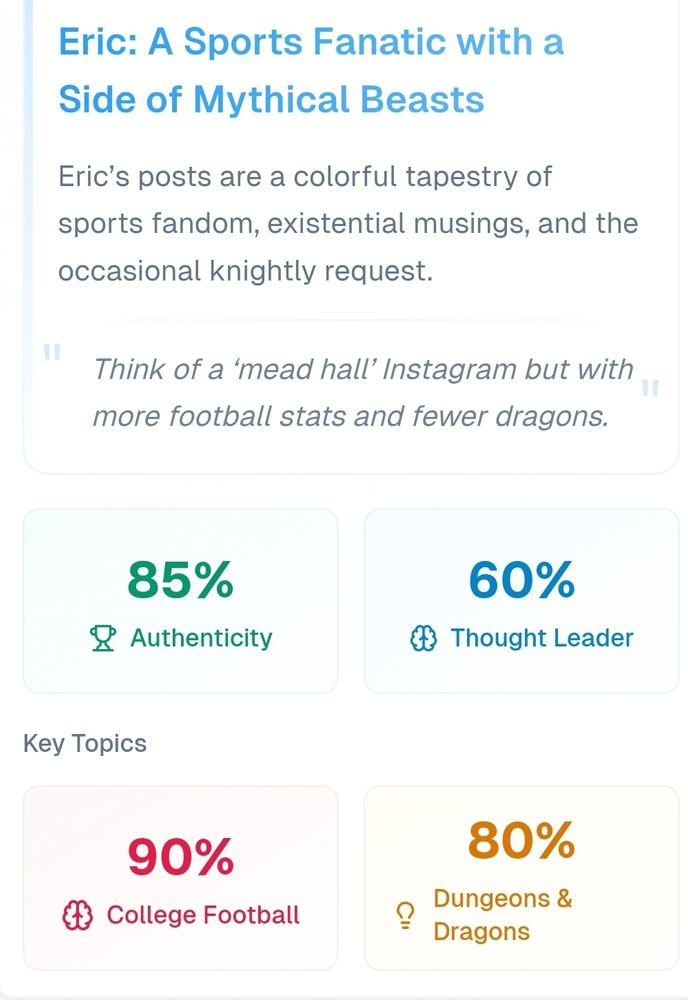Open the Dungeons & Dragons topic label

click(x=502, y=914)
